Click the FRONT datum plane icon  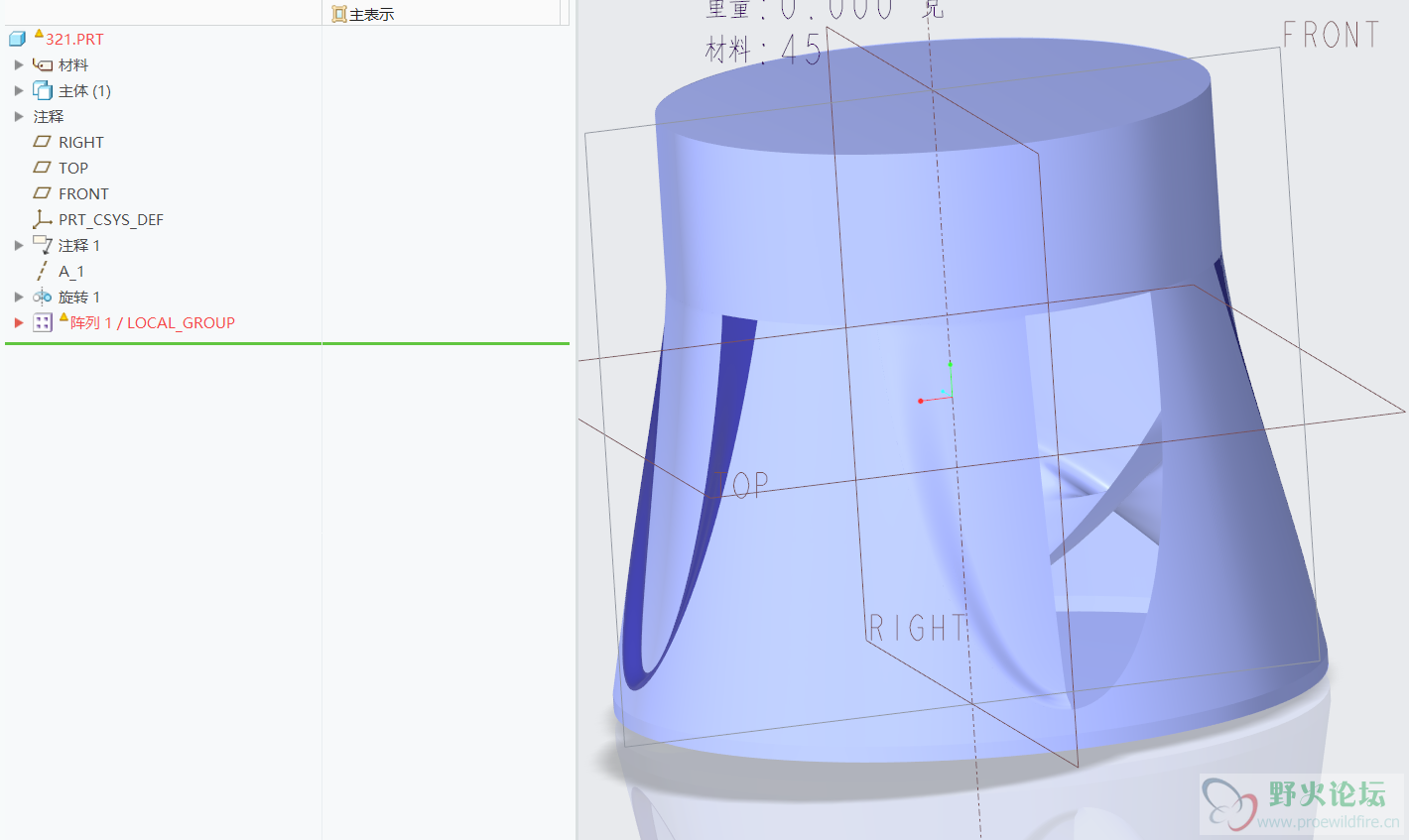tap(42, 193)
